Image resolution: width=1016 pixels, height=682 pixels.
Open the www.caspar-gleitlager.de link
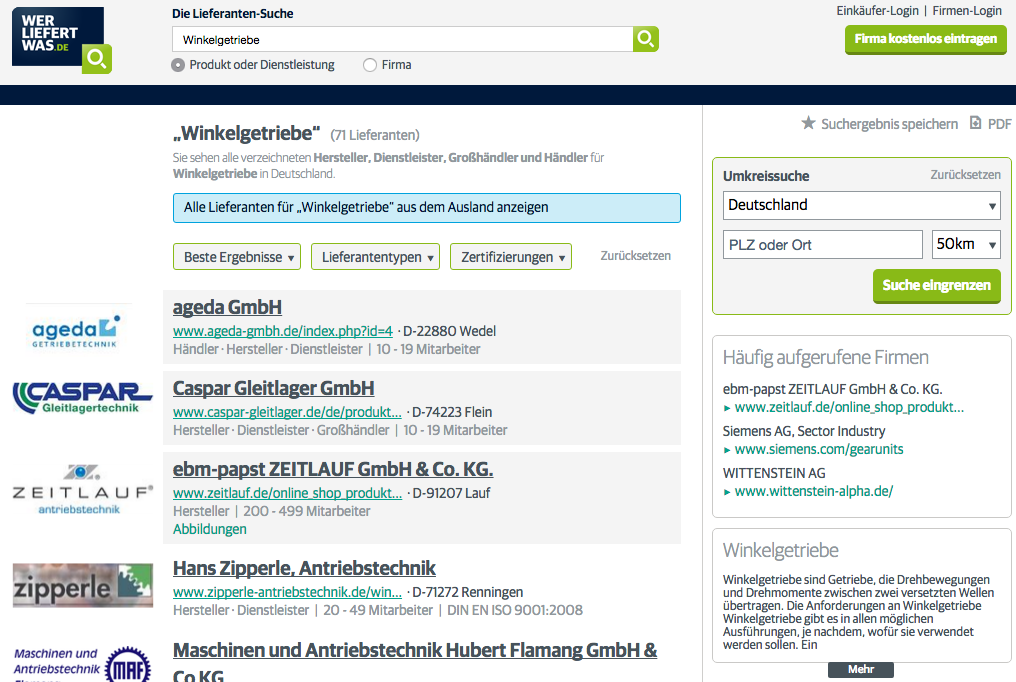coord(287,412)
